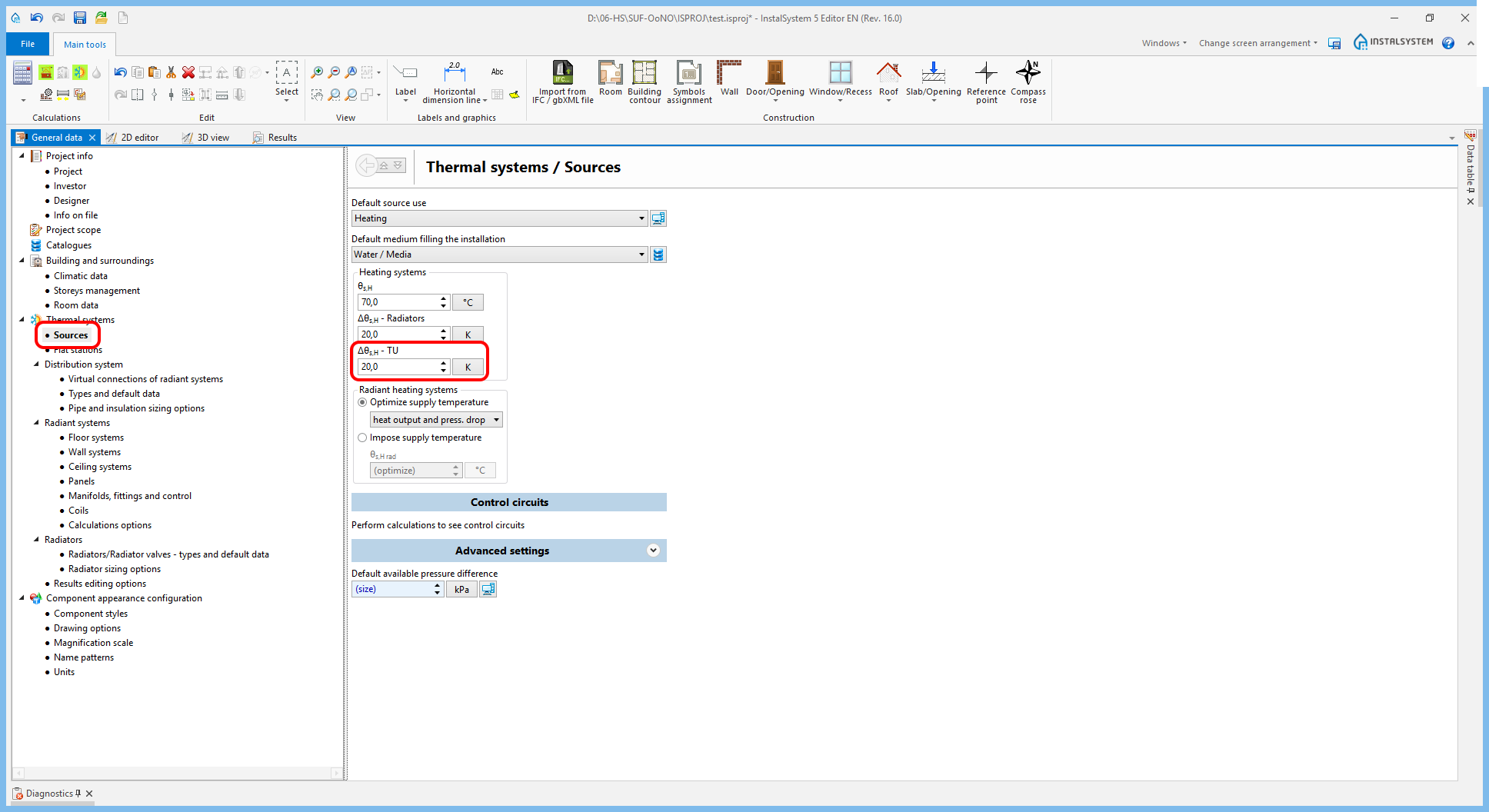The height and width of the screenshot is (812, 1489).
Task: Select Impose supply temperature option
Action: (363, 438)
